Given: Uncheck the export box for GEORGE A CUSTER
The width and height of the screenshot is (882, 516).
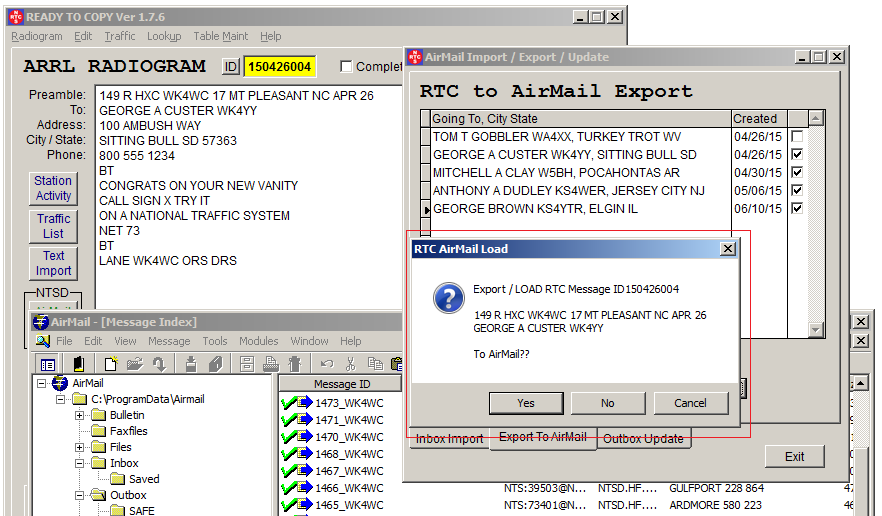Looking at the screenshot, I should [796, 155].
